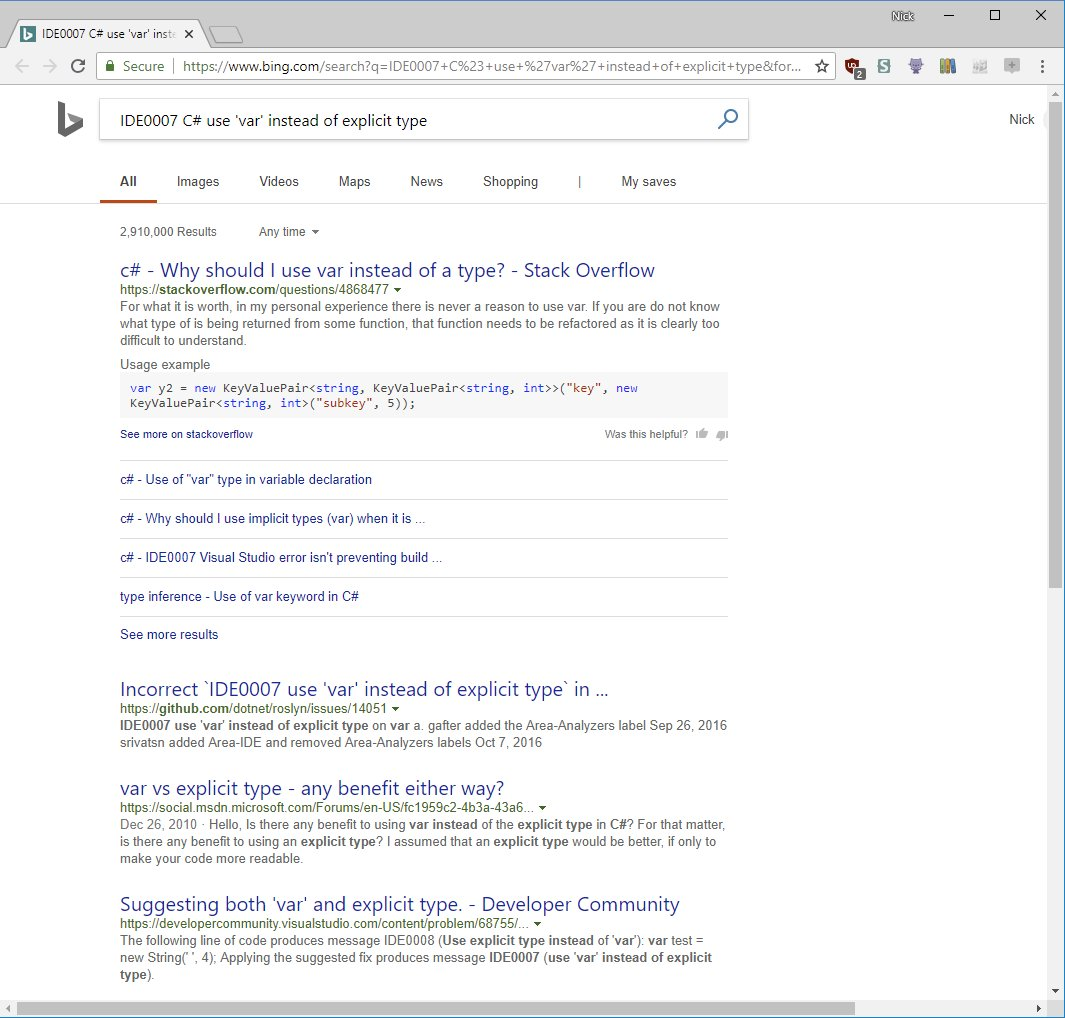The image size is (1065, 1018).
Task: Open the colorful books extension icon
Action: [x=947, y=66]
